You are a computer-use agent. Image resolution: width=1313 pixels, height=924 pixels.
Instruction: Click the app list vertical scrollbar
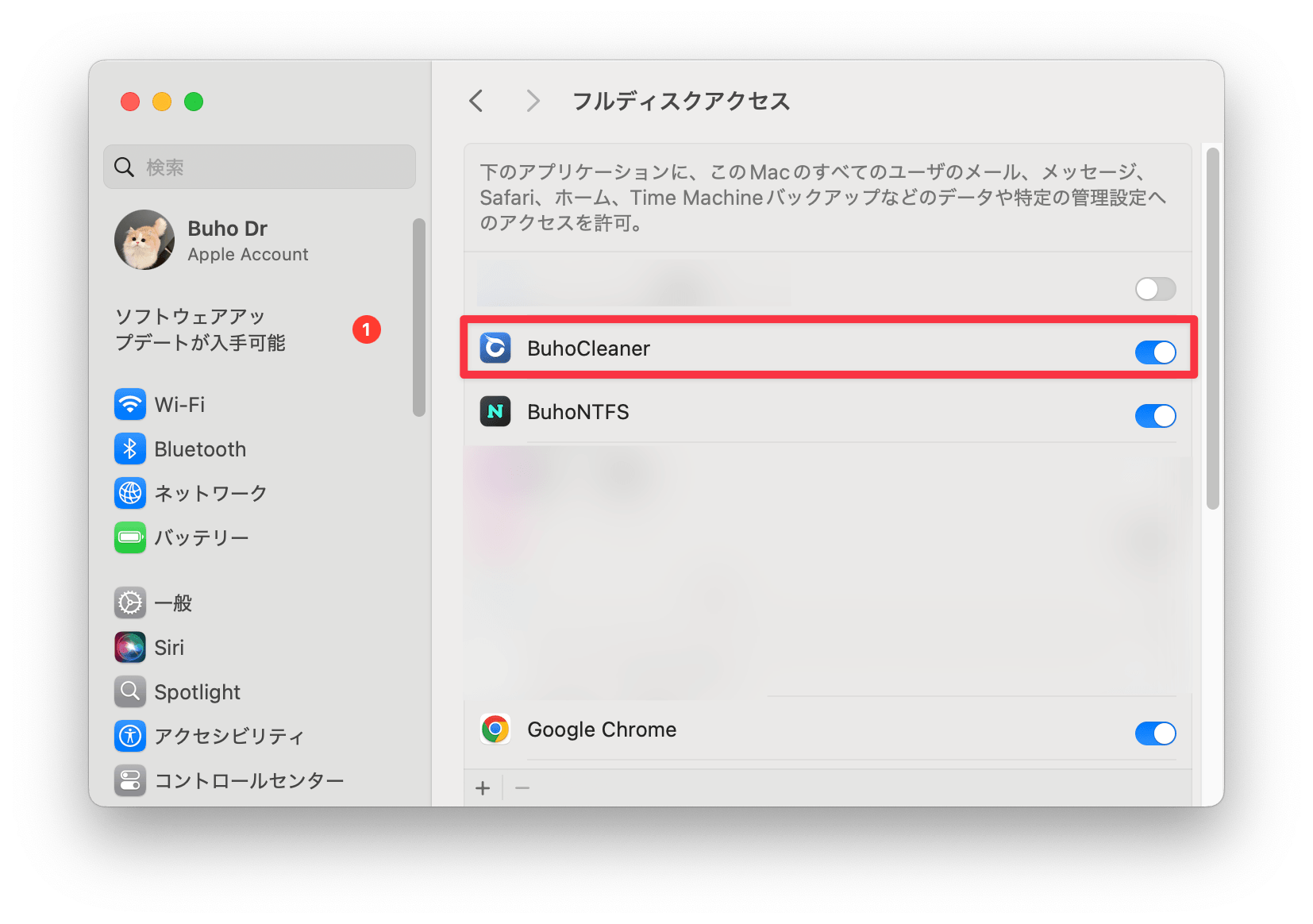[1212, 329]
